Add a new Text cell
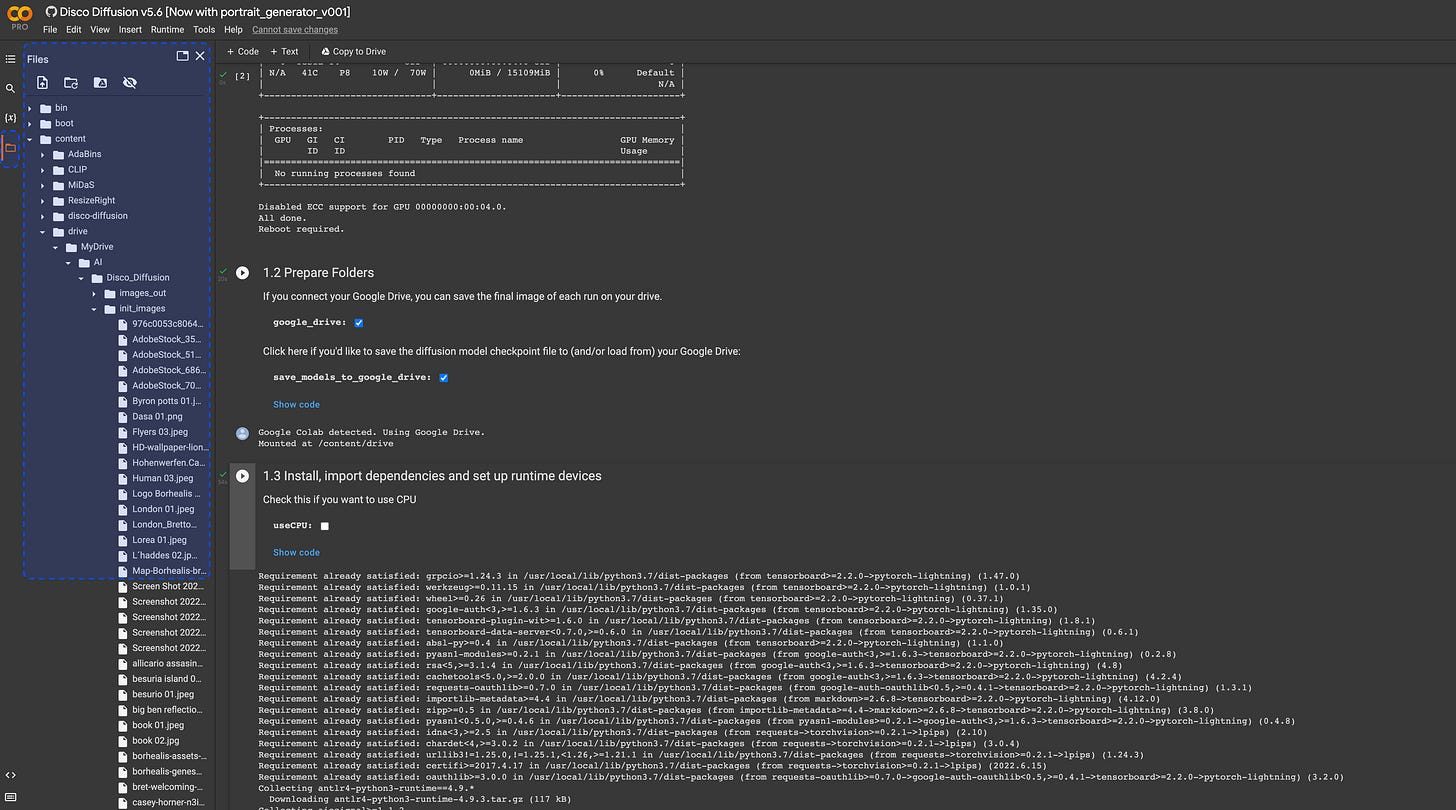The image size is (1456, 810). click(285, 51)
